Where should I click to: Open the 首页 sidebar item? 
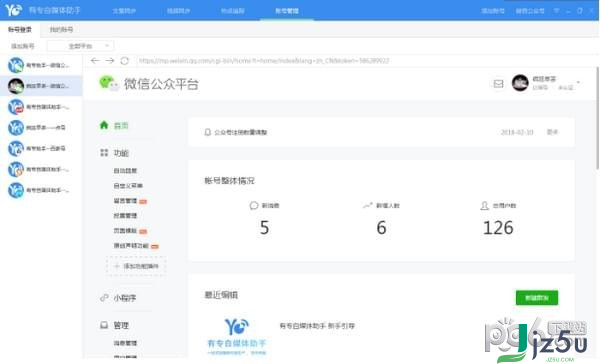click(x=121, y=126)
